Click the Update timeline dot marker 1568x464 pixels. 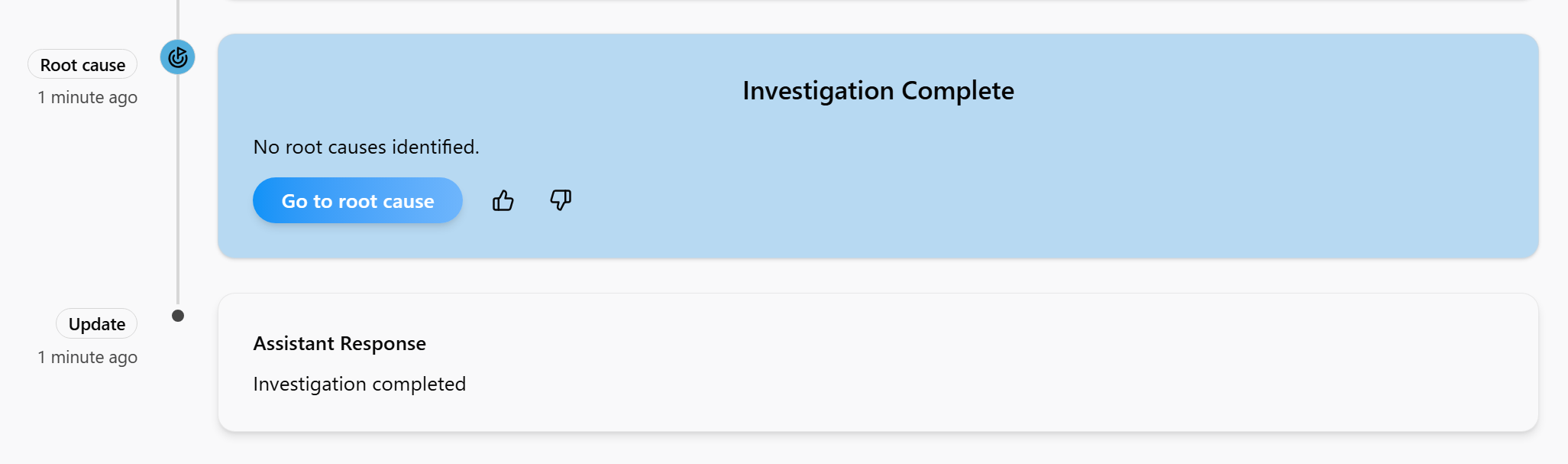coord(178,316)
